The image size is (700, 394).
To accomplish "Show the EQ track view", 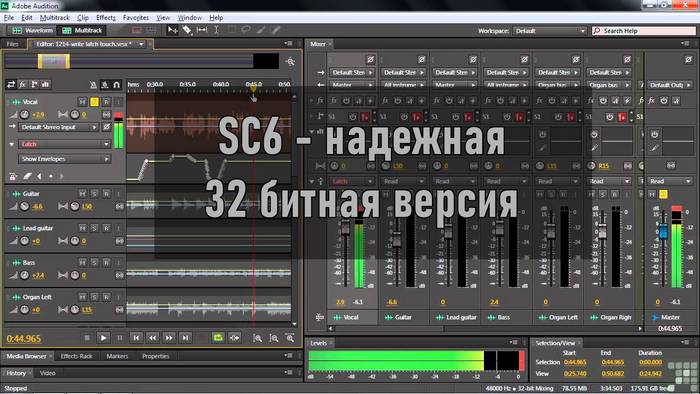I will click(46, 84).
